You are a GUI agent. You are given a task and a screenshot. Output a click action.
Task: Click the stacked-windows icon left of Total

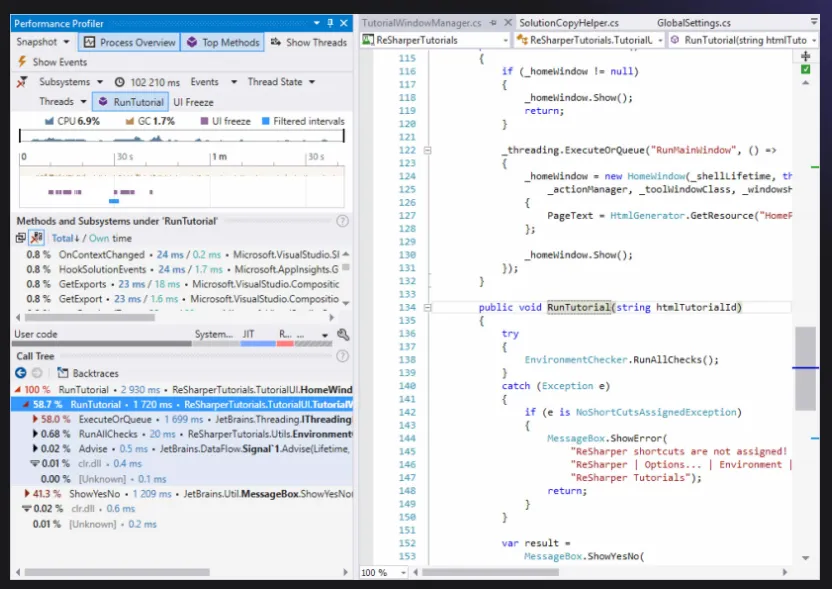[21, 238]
